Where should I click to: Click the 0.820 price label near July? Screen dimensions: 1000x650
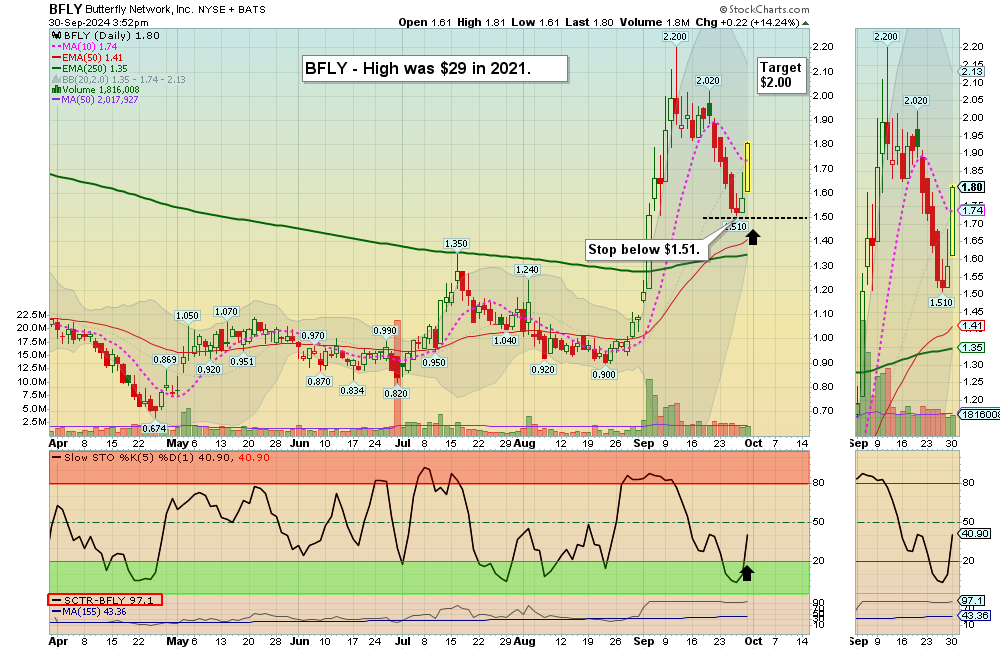pos(395,394)
